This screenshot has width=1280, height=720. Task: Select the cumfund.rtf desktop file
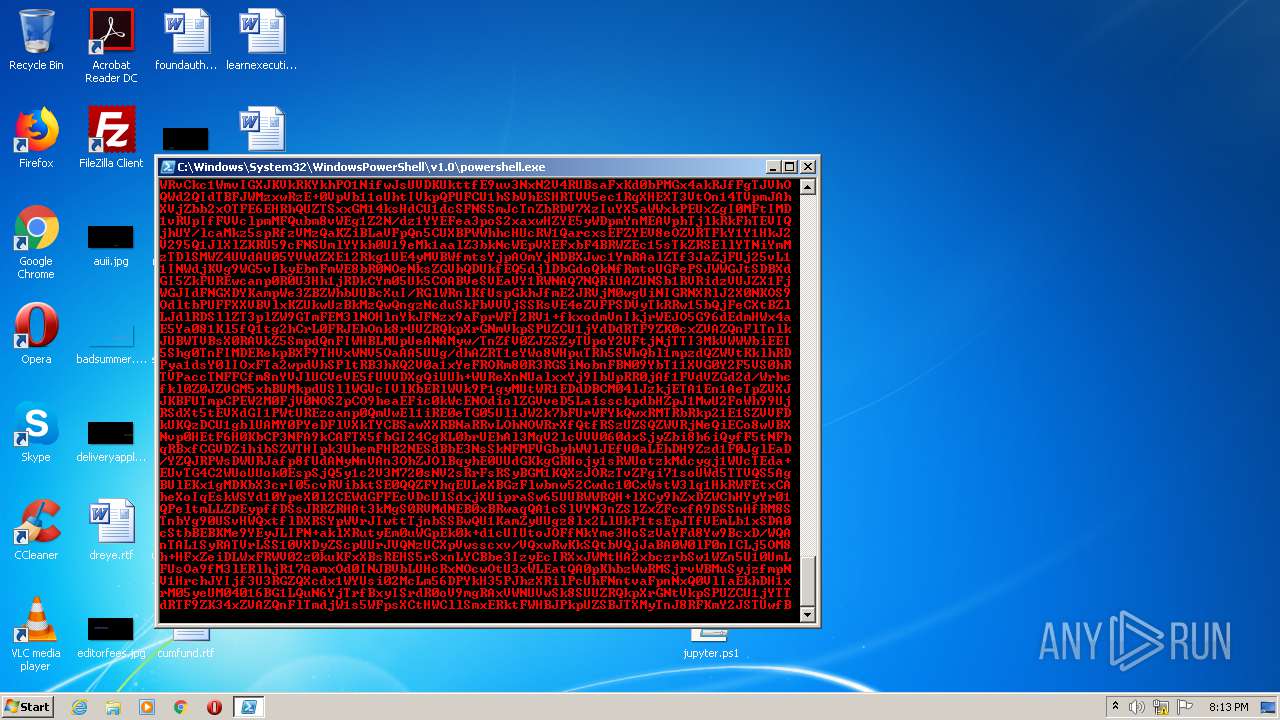186,642
